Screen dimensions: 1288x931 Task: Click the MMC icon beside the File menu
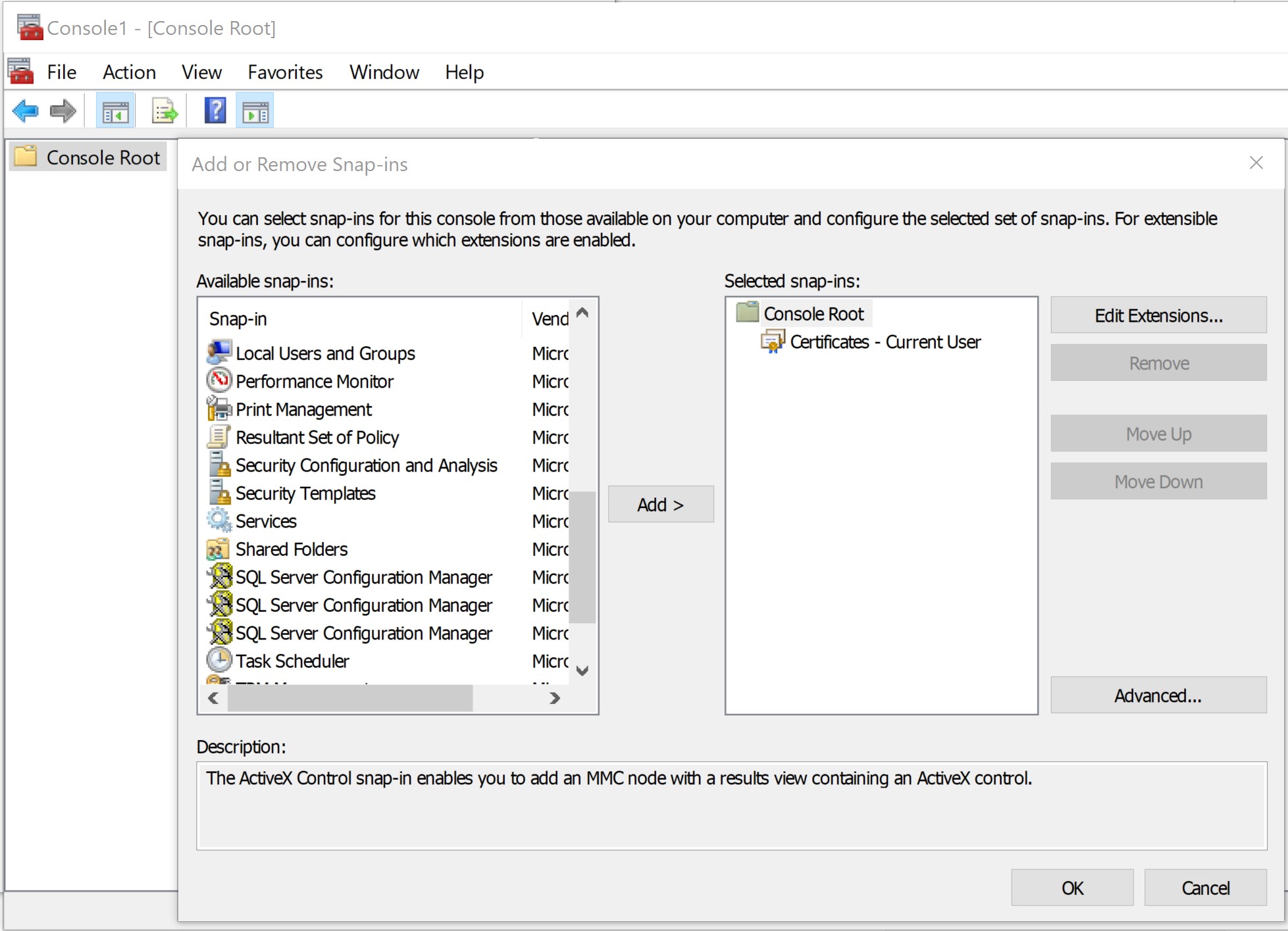click(20, 71)
